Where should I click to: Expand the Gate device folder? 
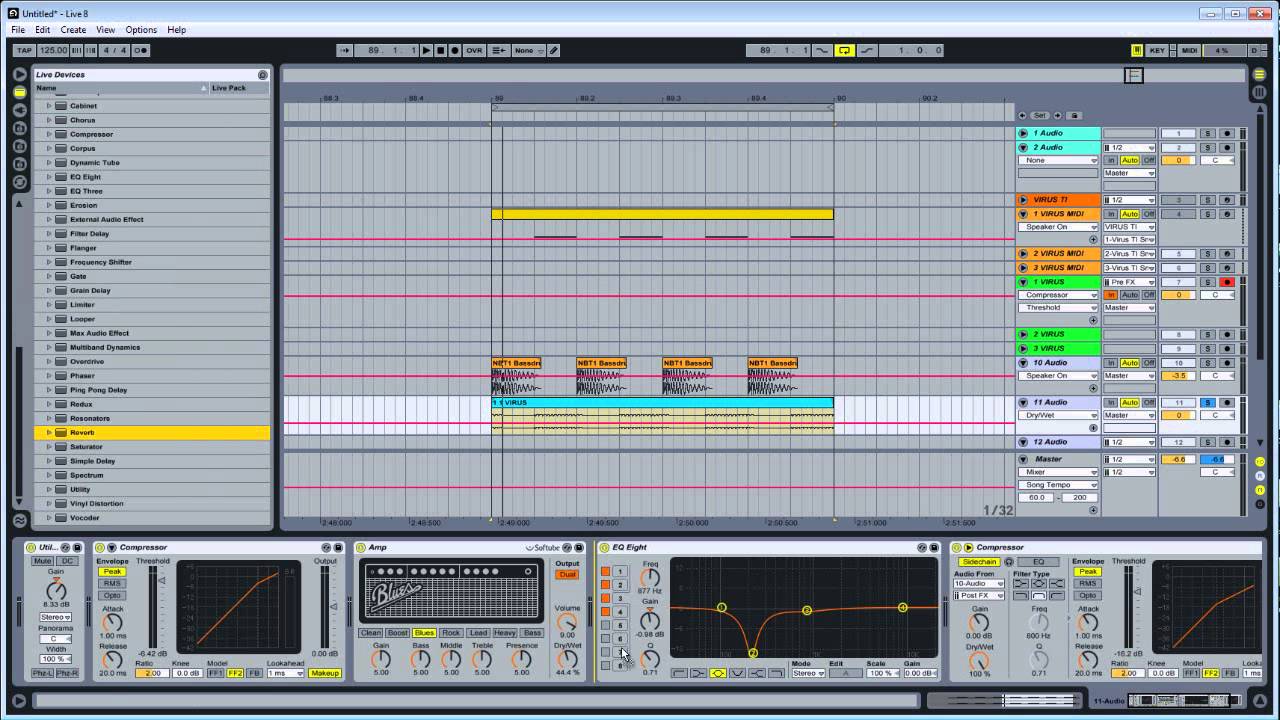[x=49, y=276]
